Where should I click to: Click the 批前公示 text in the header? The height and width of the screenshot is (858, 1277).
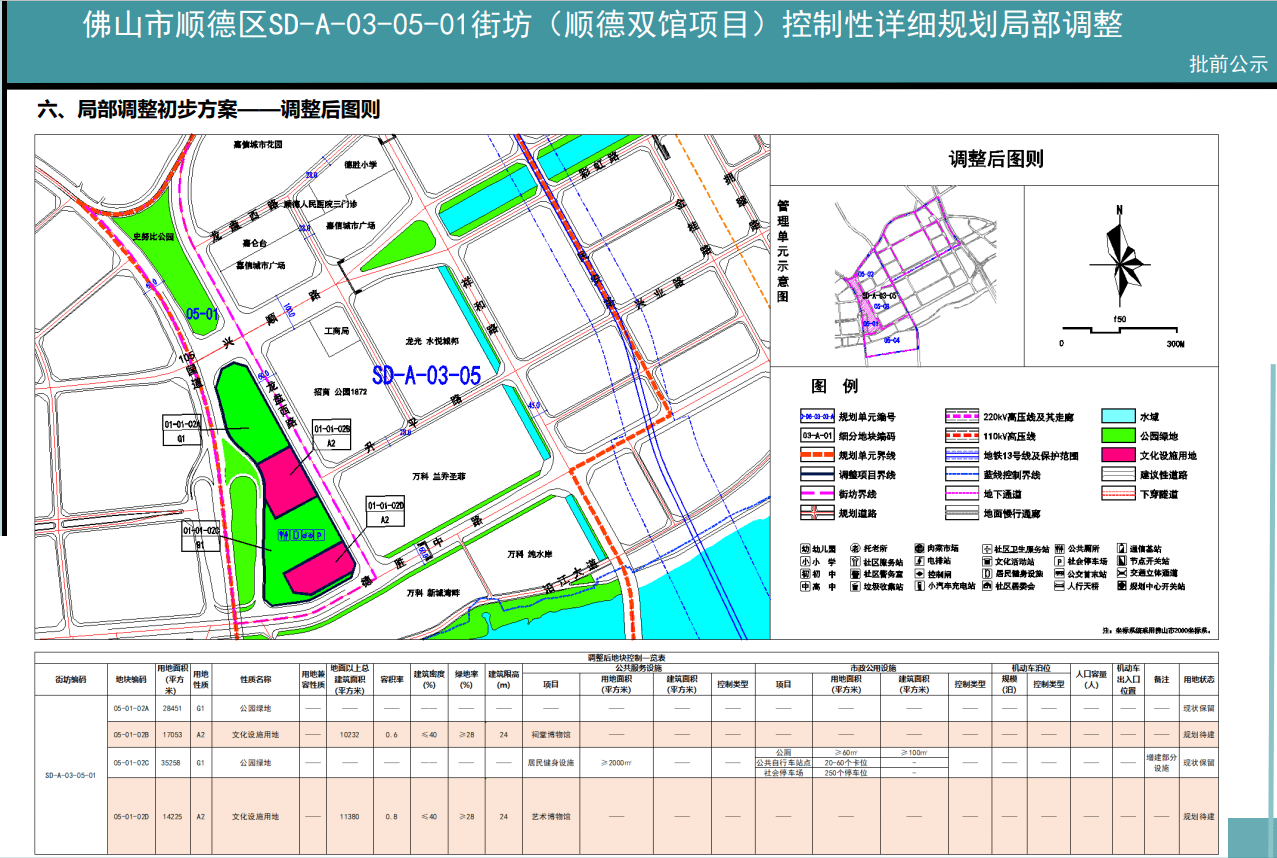[x=1230, y=65]
